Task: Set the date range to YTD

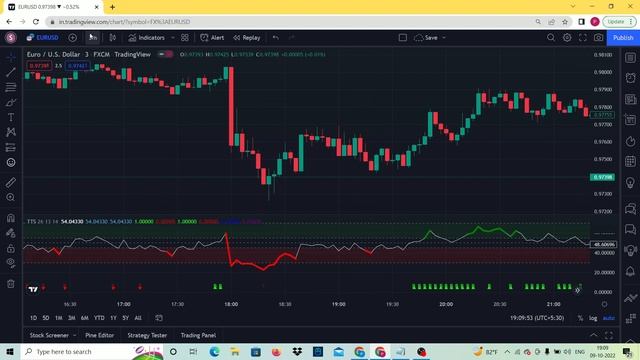Action: [x=99, y=318]
